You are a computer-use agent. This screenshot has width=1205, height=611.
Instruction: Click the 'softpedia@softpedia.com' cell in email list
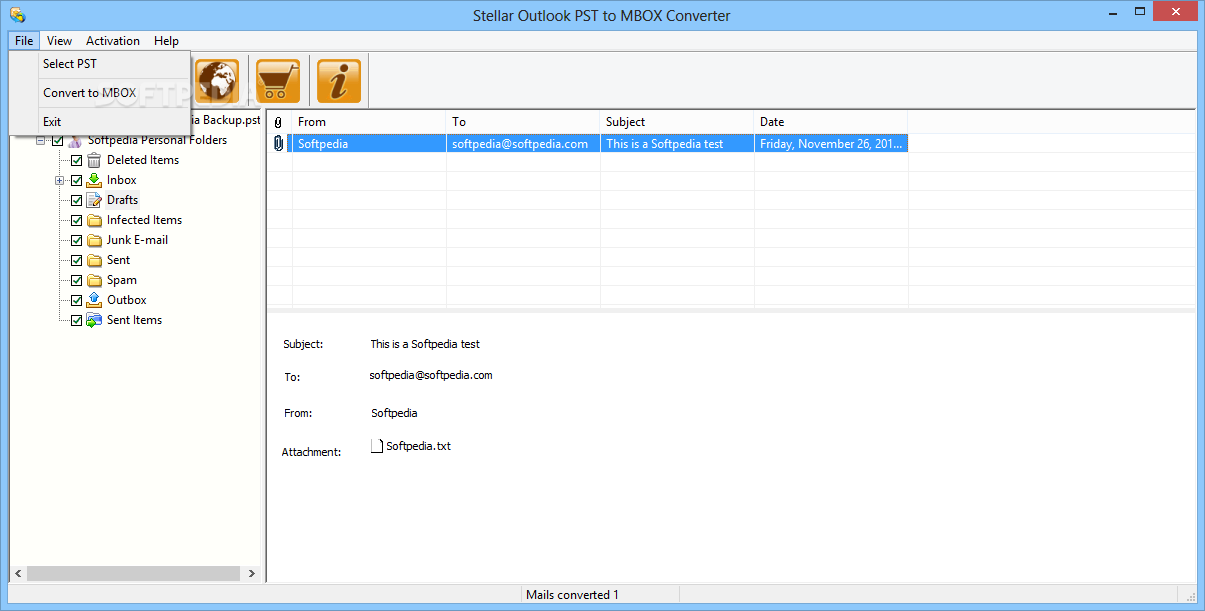(523, 144)
